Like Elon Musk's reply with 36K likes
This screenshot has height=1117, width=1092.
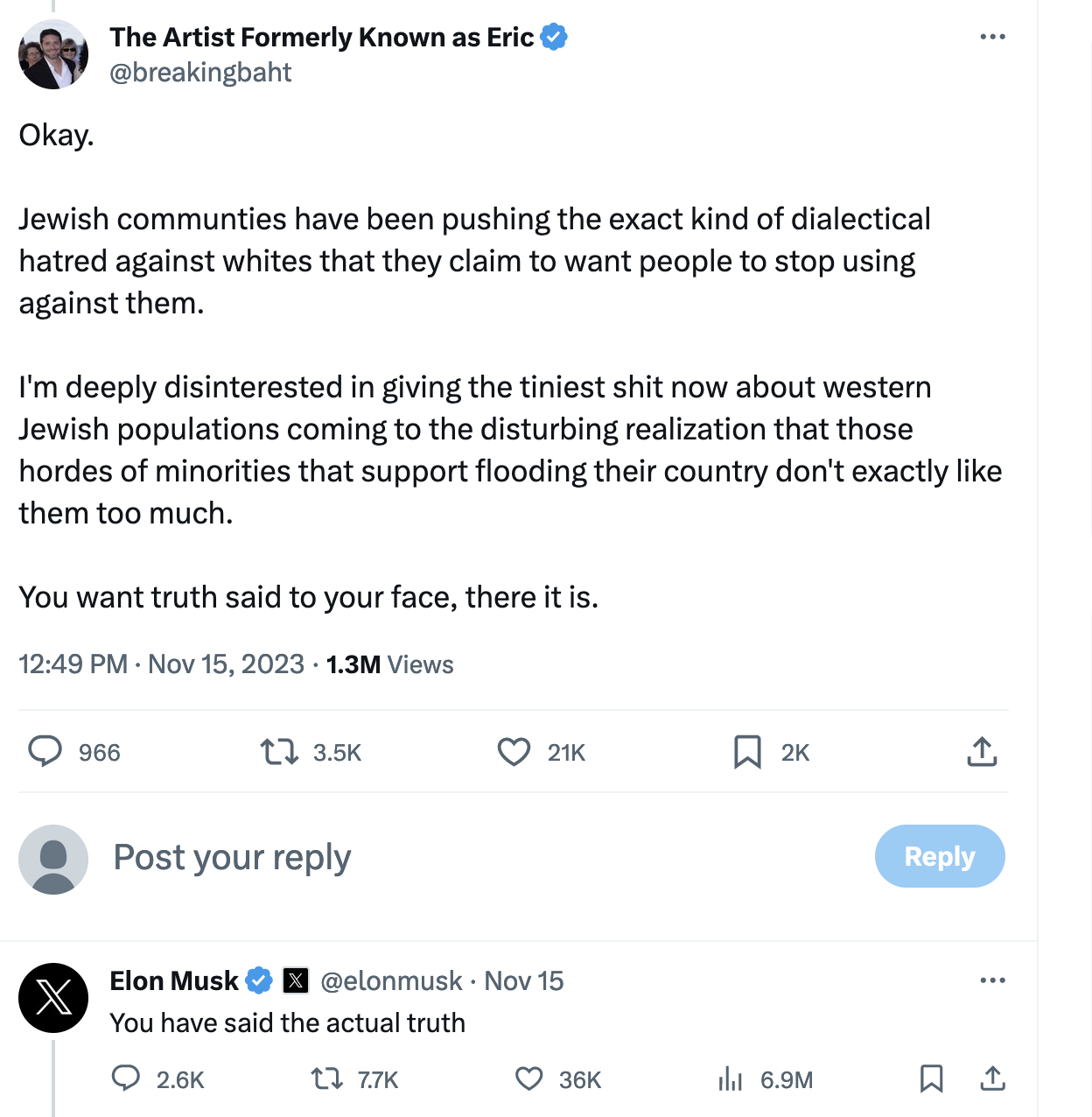(x=528, y=1078)
